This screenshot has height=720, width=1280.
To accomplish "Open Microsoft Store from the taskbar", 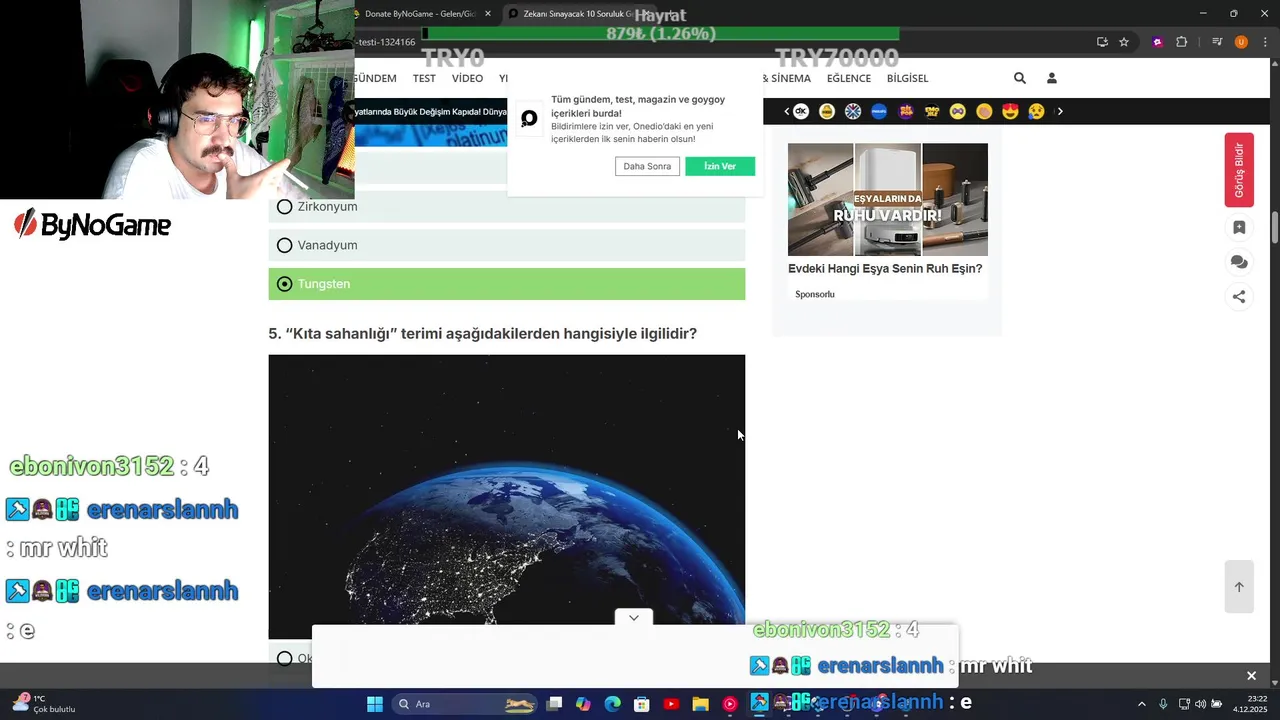I will coord(642,704).
